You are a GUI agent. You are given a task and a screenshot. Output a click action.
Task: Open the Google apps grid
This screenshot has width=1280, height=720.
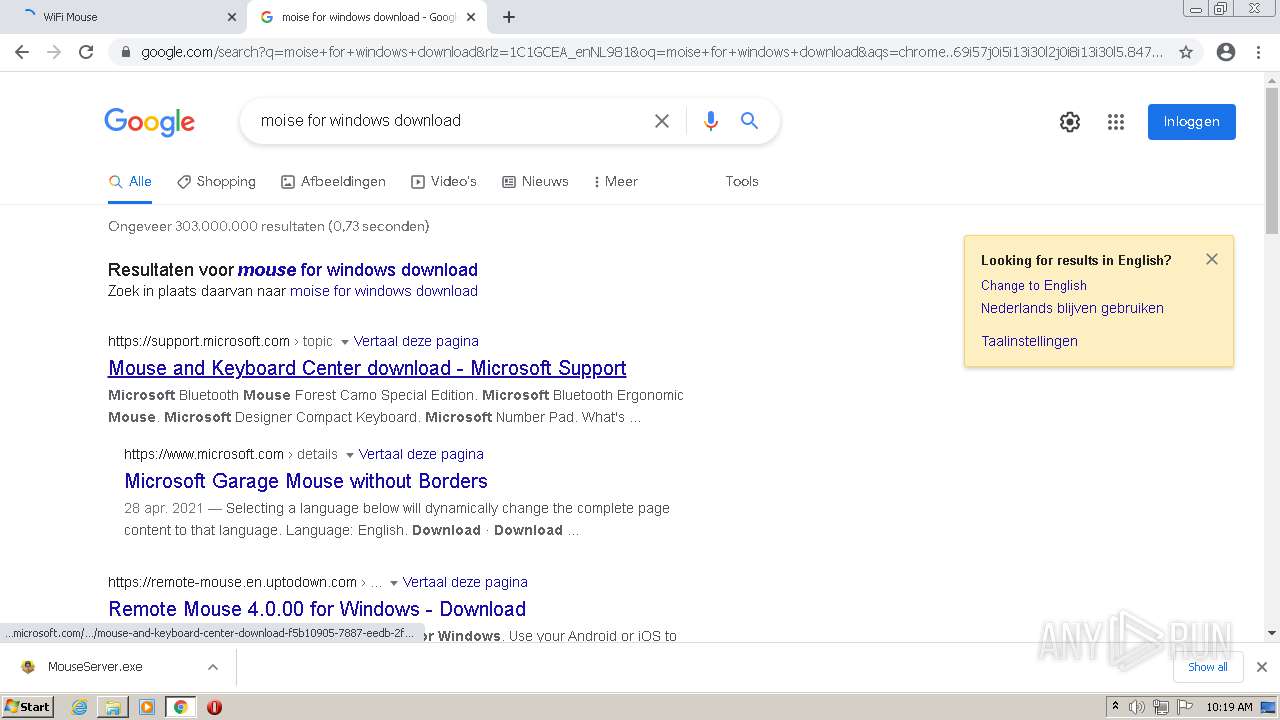[1116, 122]
